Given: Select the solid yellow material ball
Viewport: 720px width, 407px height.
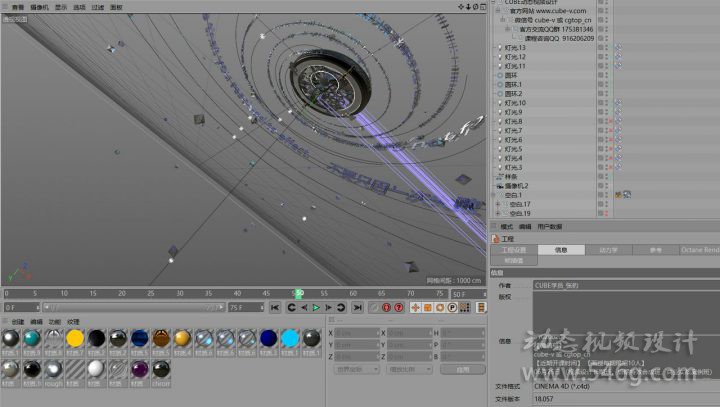Looking at the screenshot, I should pyautogui.click(x=74, y=339).
